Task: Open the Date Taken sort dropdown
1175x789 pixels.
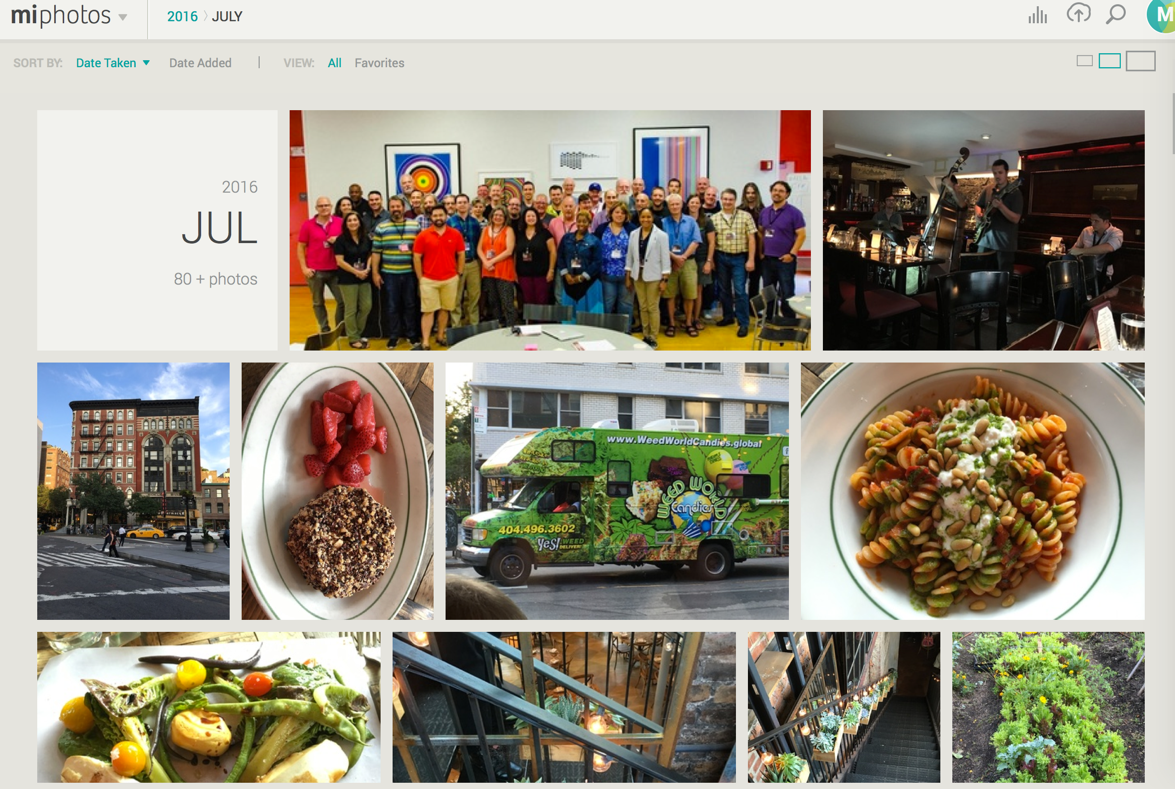Action: click(x=112, y=63)
